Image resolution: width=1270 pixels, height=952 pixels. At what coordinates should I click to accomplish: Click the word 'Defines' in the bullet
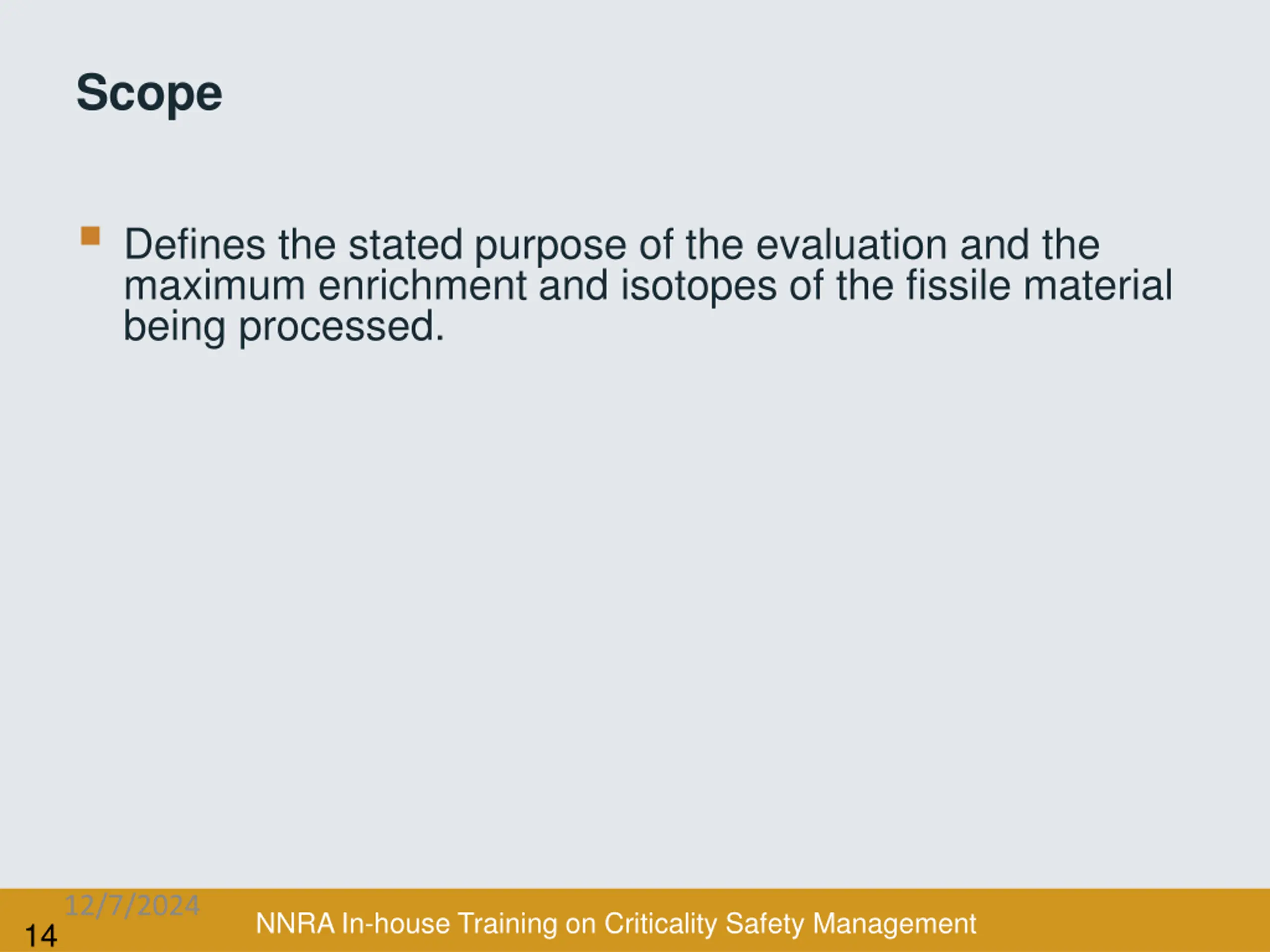tap(194, 244)
